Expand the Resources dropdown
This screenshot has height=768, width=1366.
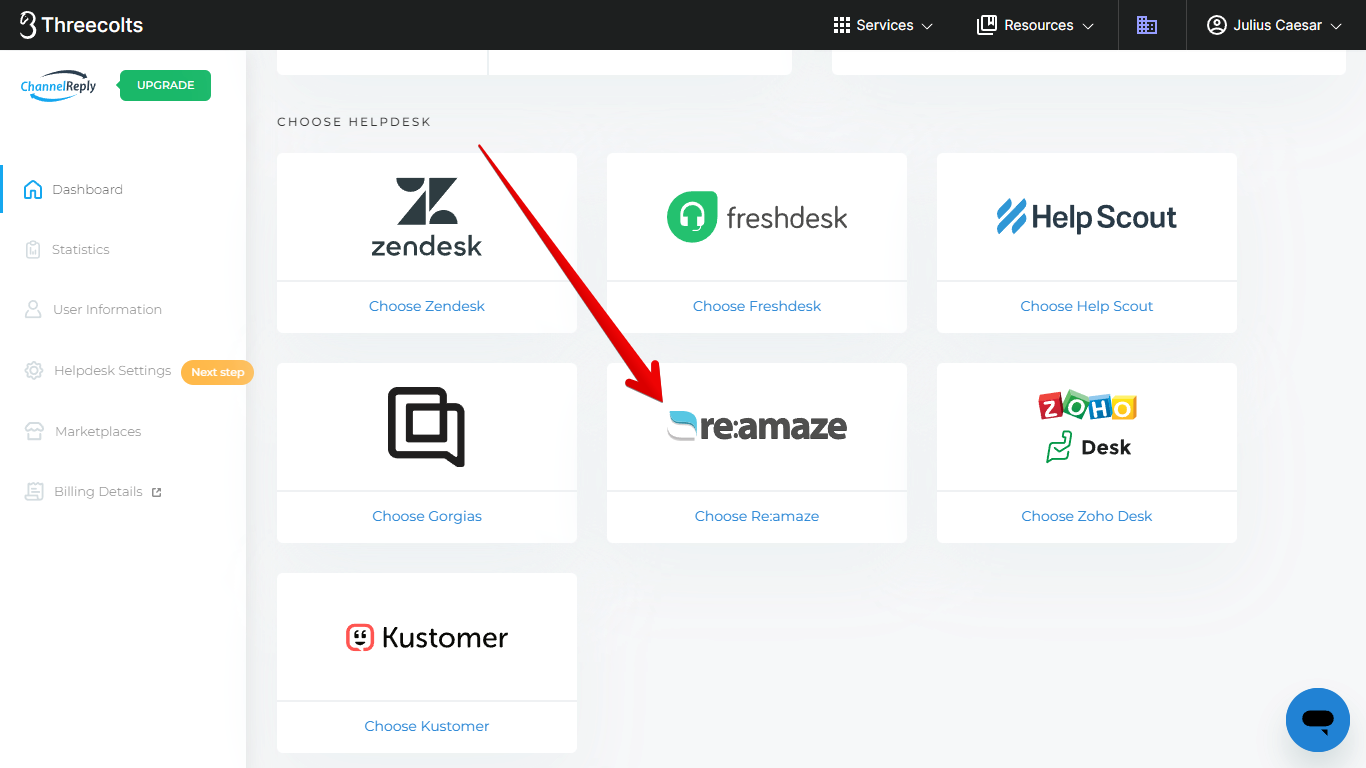tap(1035, 25)
